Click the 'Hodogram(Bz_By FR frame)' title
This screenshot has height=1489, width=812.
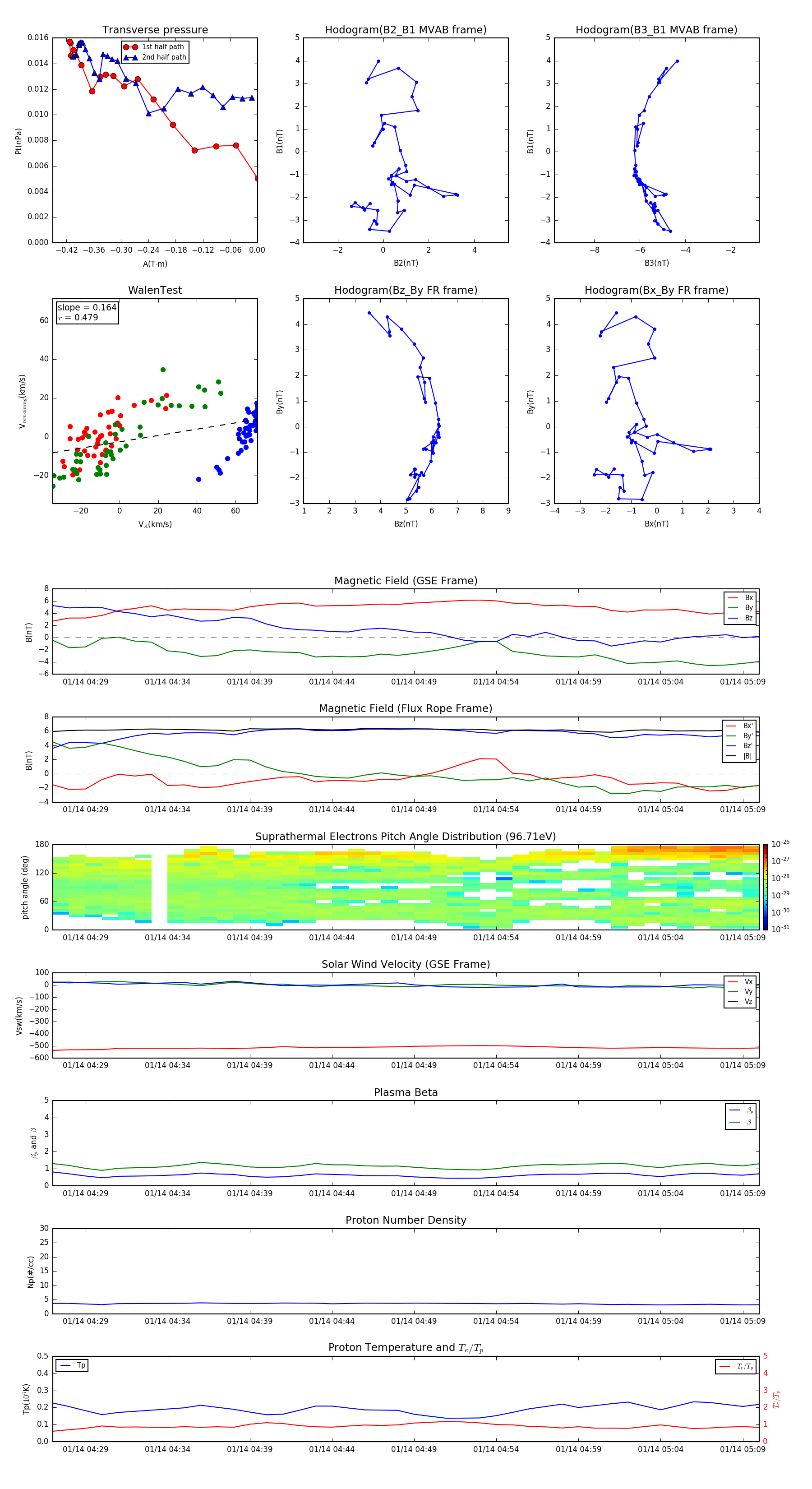click(406, 290)
